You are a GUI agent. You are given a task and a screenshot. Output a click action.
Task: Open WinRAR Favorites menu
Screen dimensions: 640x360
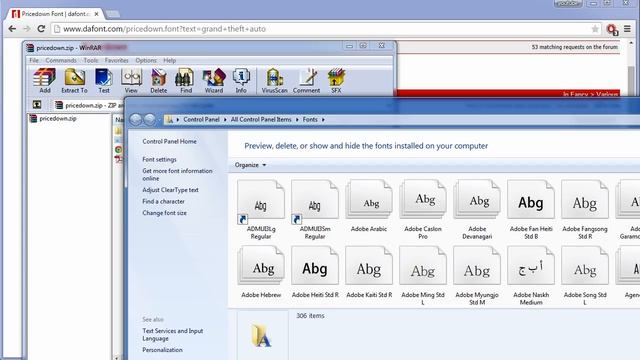116,60
